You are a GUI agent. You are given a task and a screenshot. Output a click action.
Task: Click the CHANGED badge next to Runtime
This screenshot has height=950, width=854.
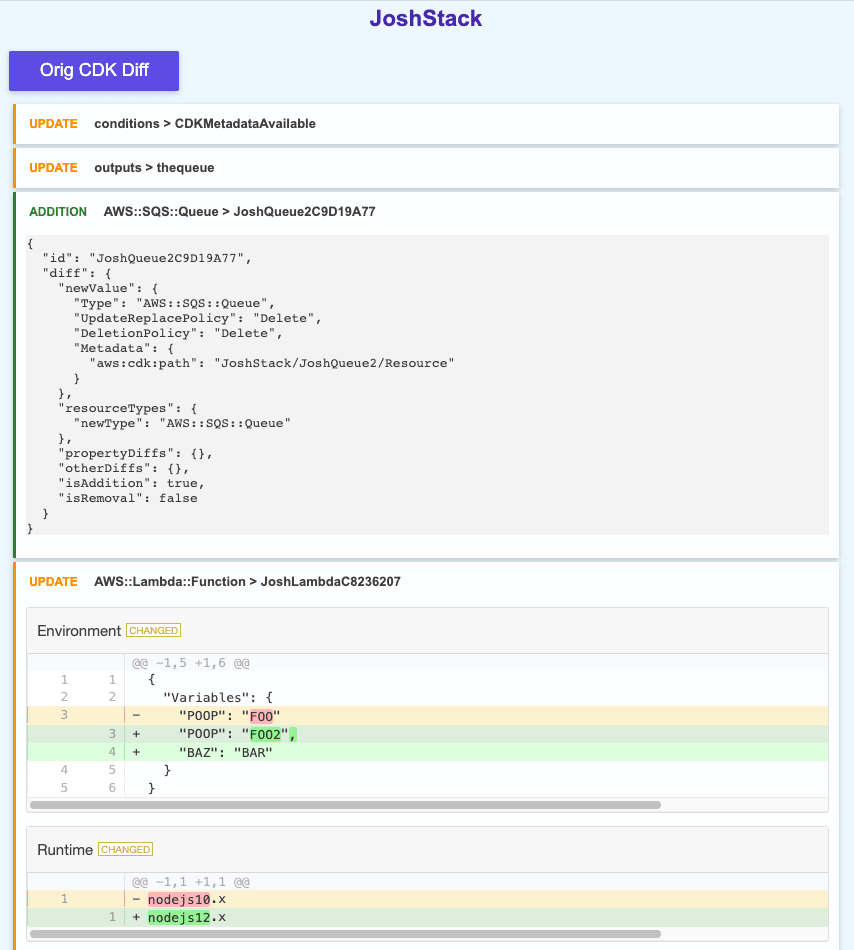coord(125,849)
